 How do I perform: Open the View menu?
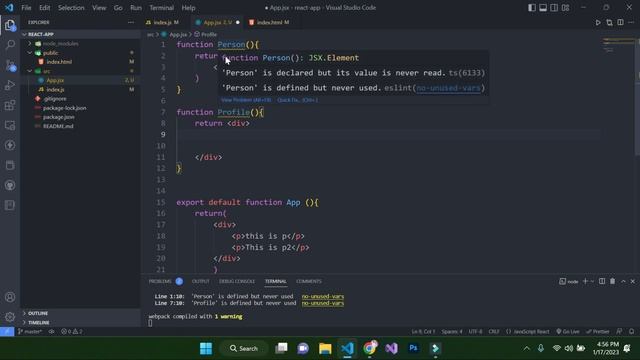99,7
